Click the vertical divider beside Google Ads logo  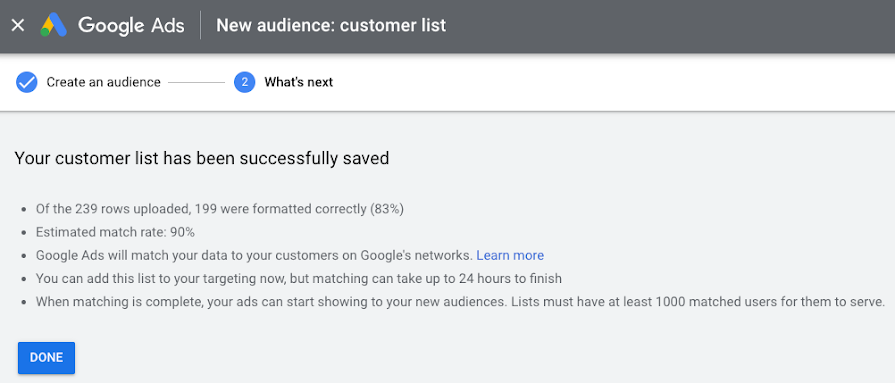point(200,25)
